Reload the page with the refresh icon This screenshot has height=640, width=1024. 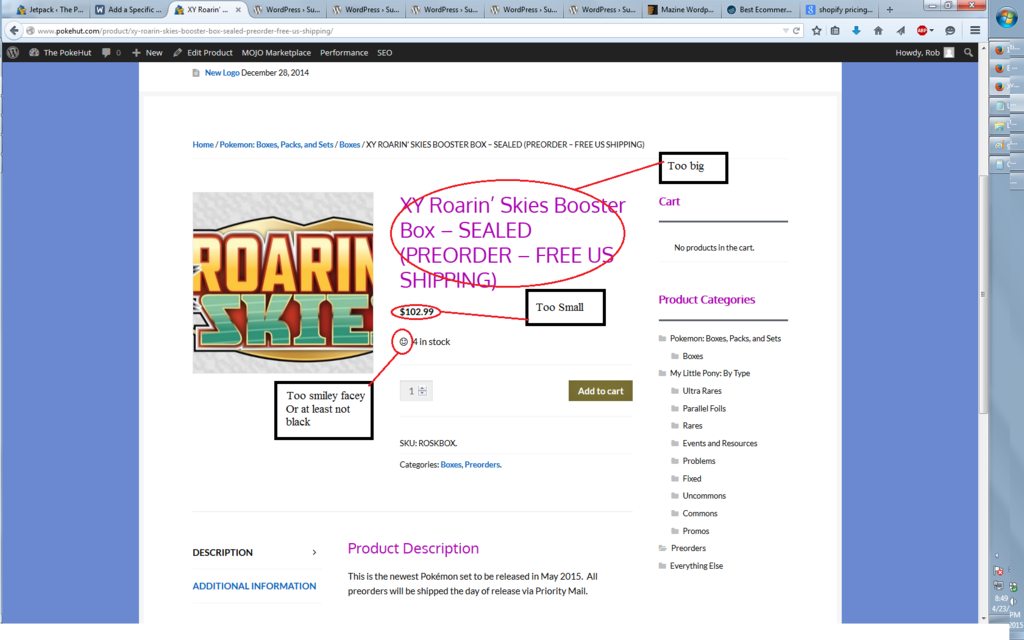[x=796, y=30]
